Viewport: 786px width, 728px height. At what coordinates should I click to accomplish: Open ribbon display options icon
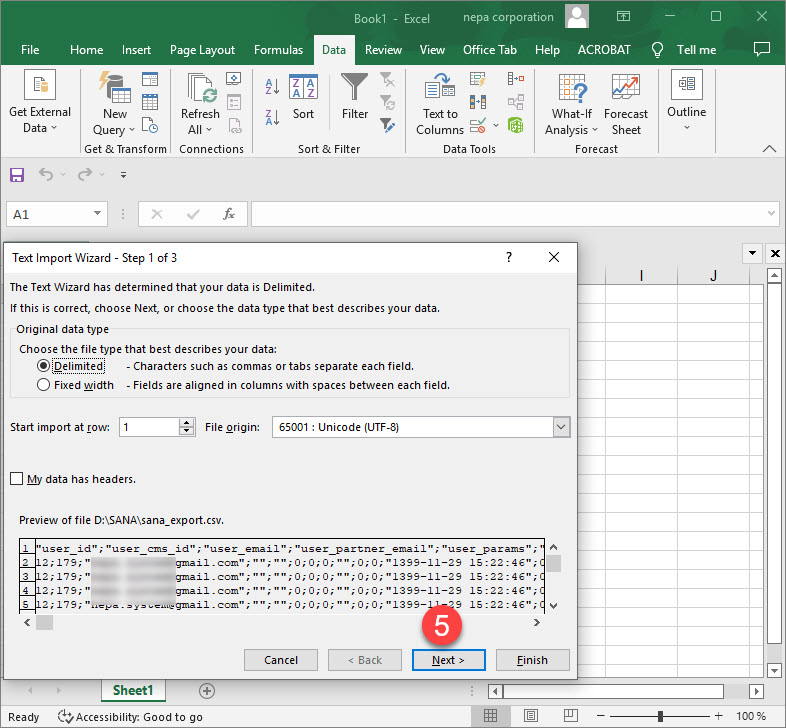(623, 17)
